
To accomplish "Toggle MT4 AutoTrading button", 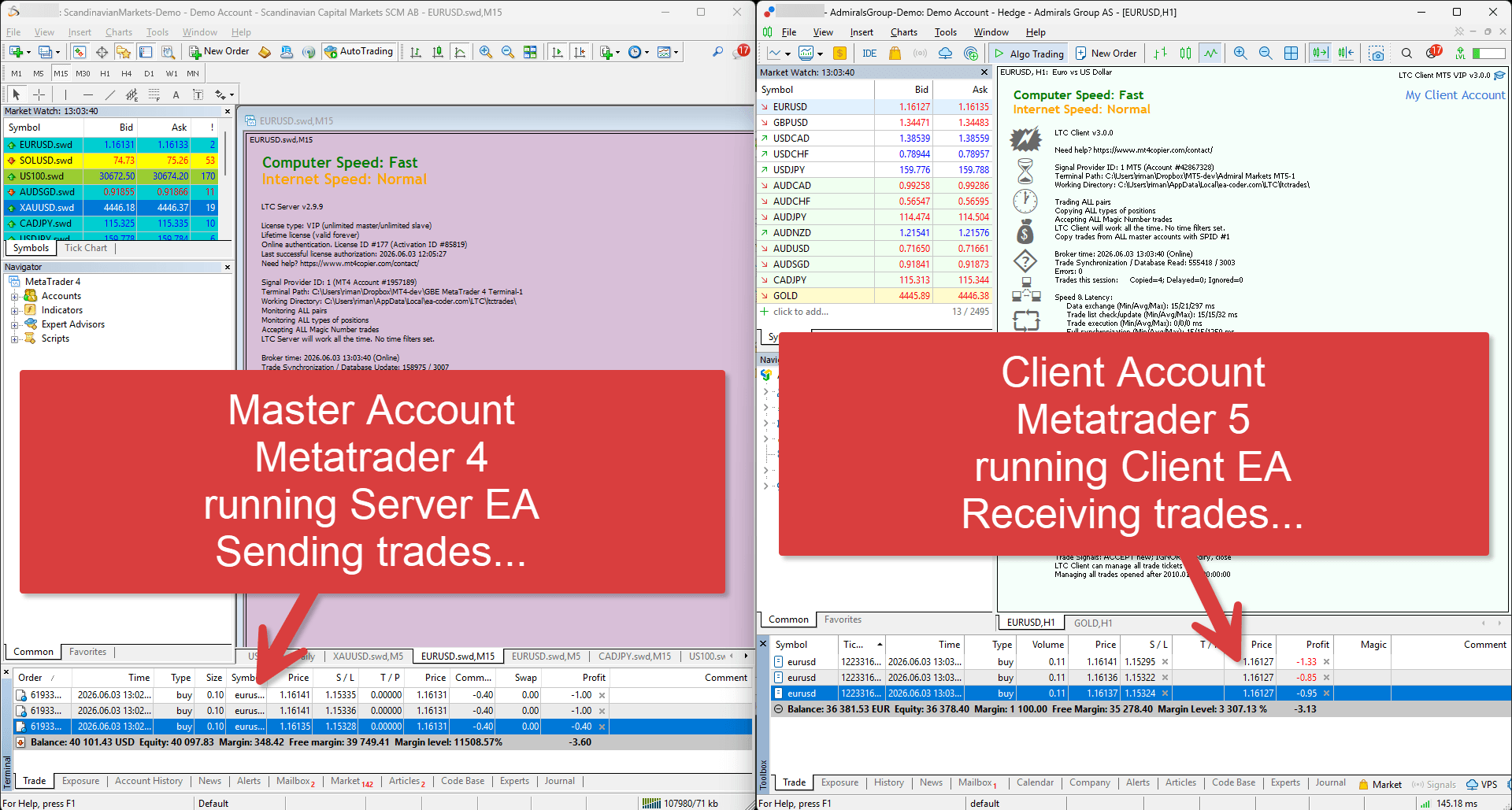I will 358,52.
